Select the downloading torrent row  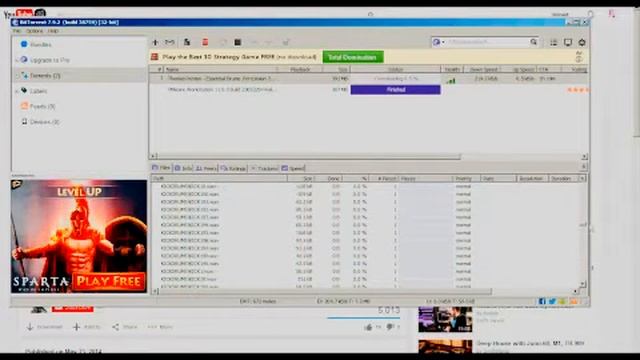tap(369, 78)
